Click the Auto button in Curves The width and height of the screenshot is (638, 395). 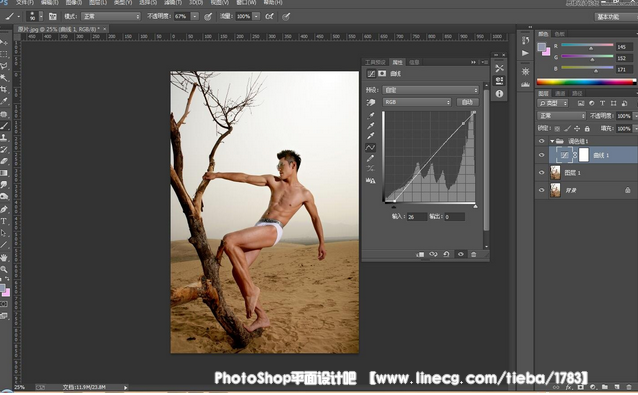pos(467,102)
